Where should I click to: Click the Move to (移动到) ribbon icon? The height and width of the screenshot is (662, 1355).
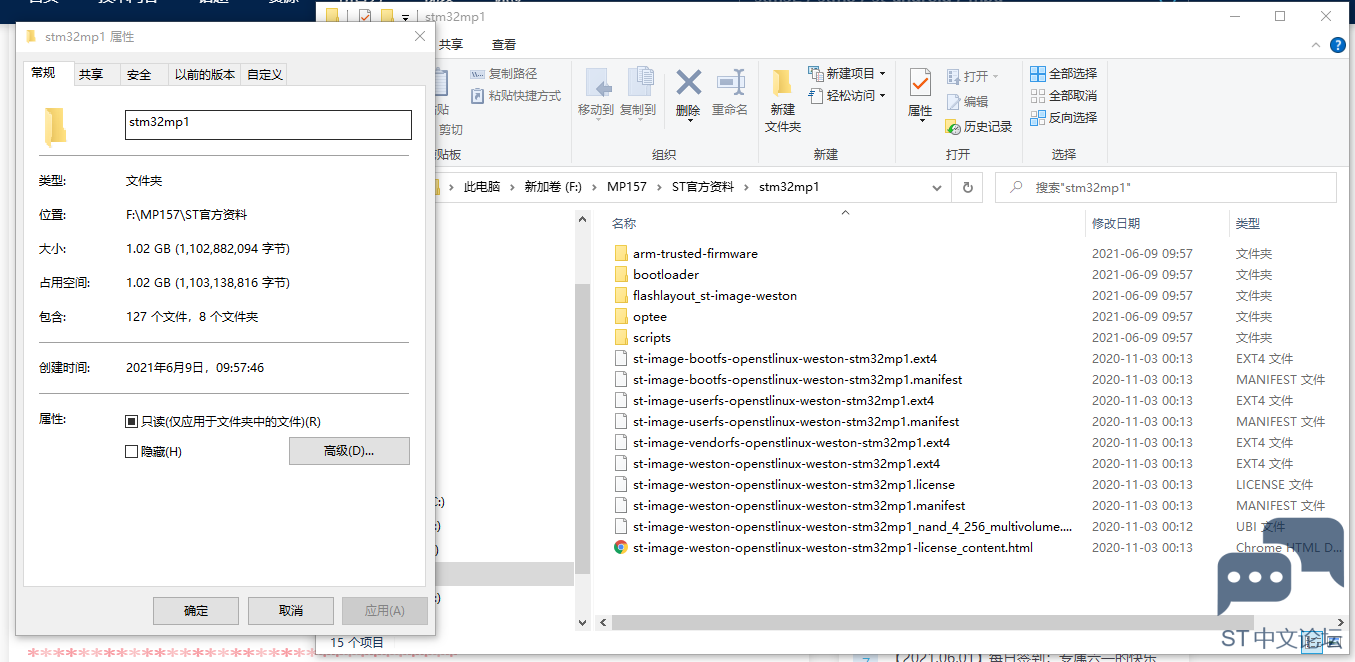click(597, 82)
